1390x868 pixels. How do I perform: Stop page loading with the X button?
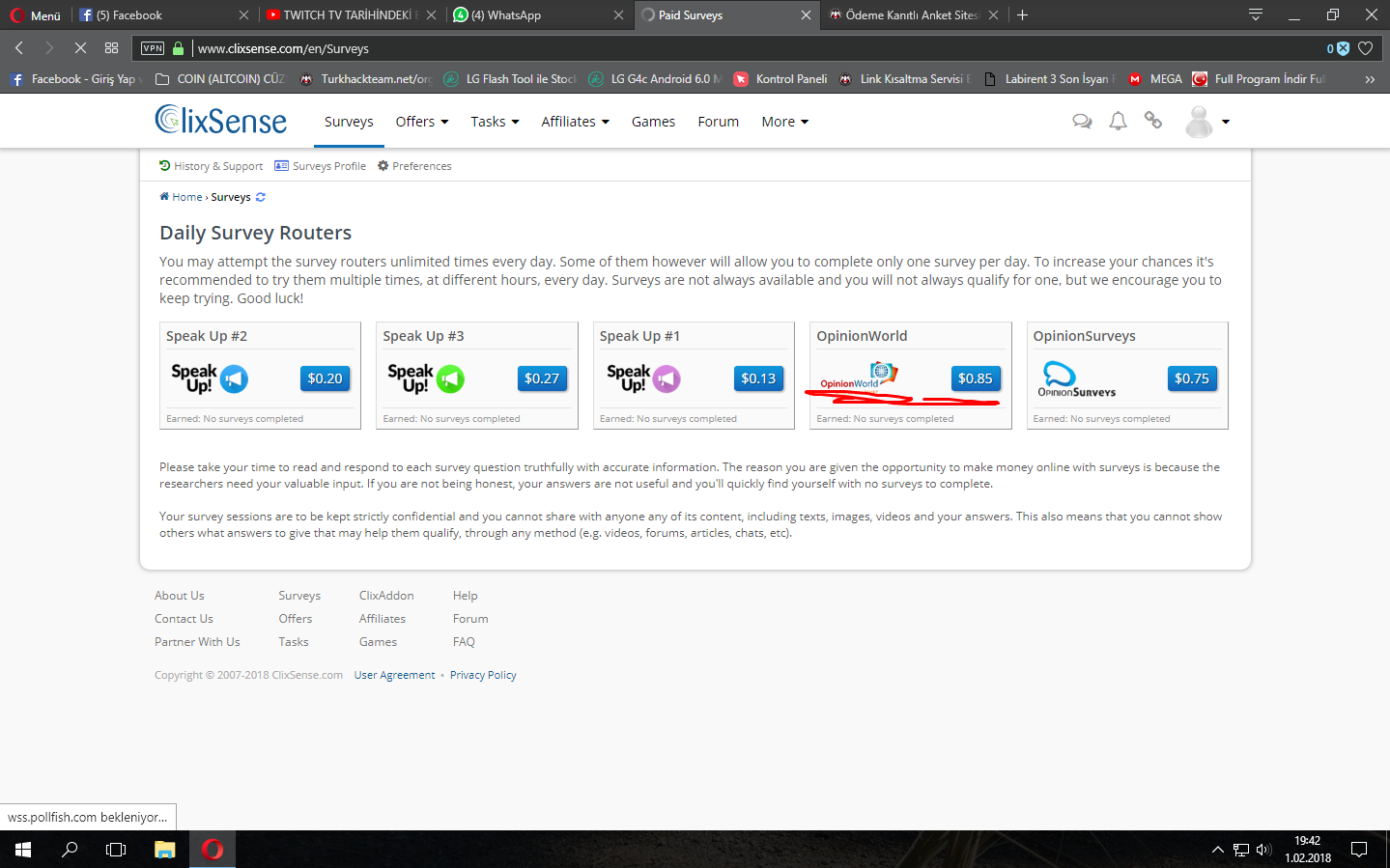click(x=80, y=48)
